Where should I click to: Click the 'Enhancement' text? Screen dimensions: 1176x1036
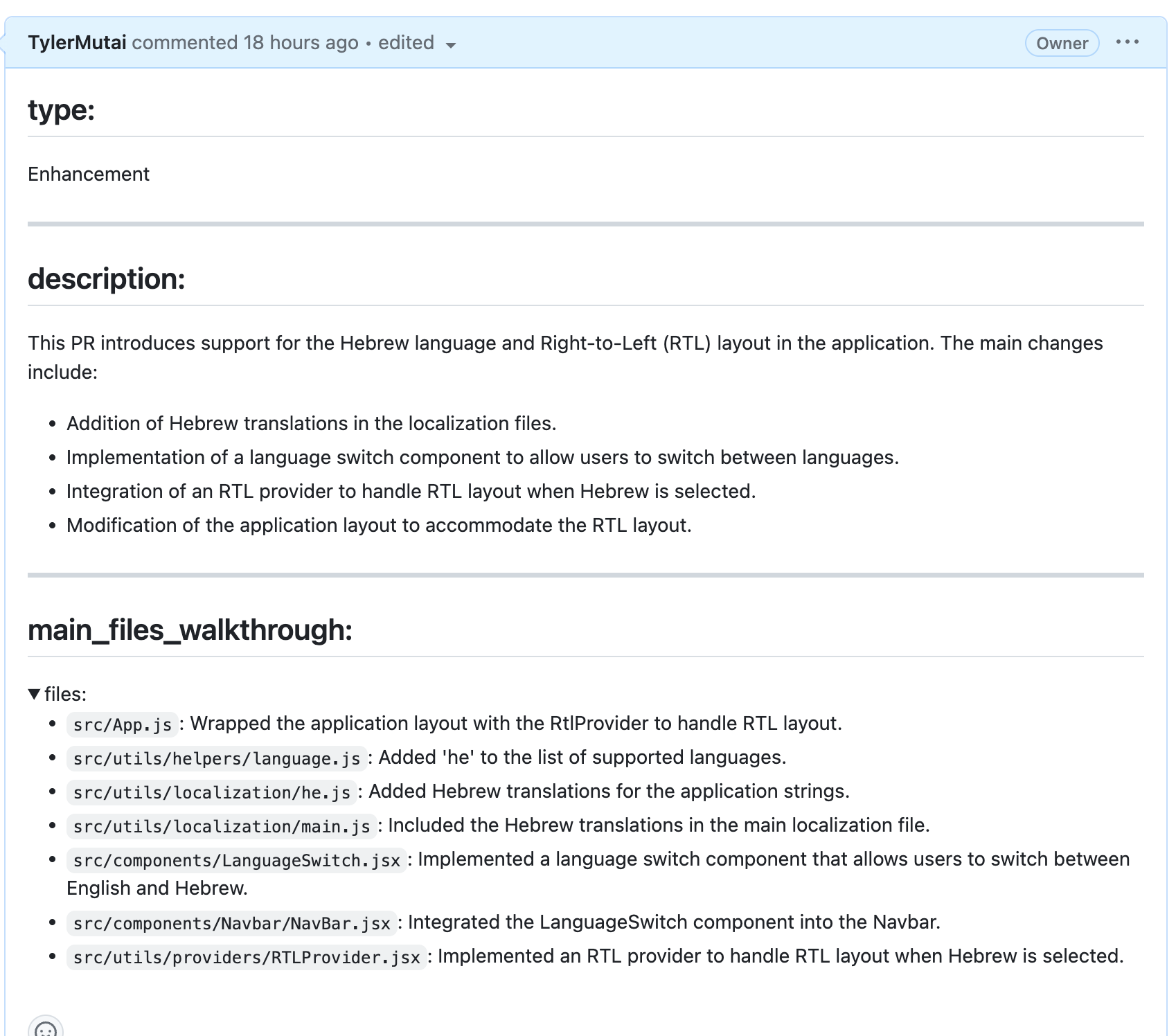tap(89, 174)
